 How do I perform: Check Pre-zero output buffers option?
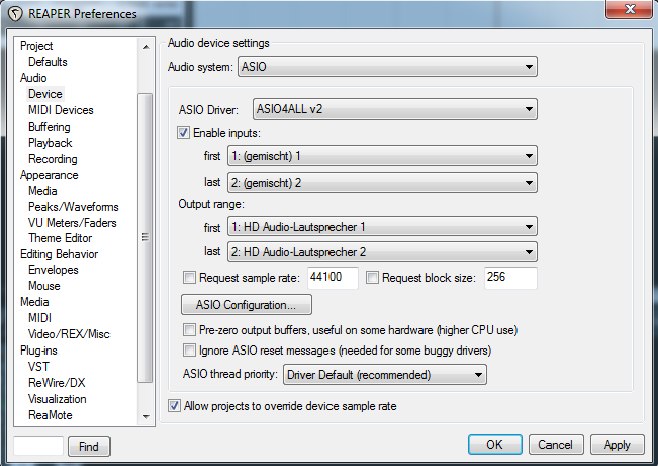(x=189, y=330)
